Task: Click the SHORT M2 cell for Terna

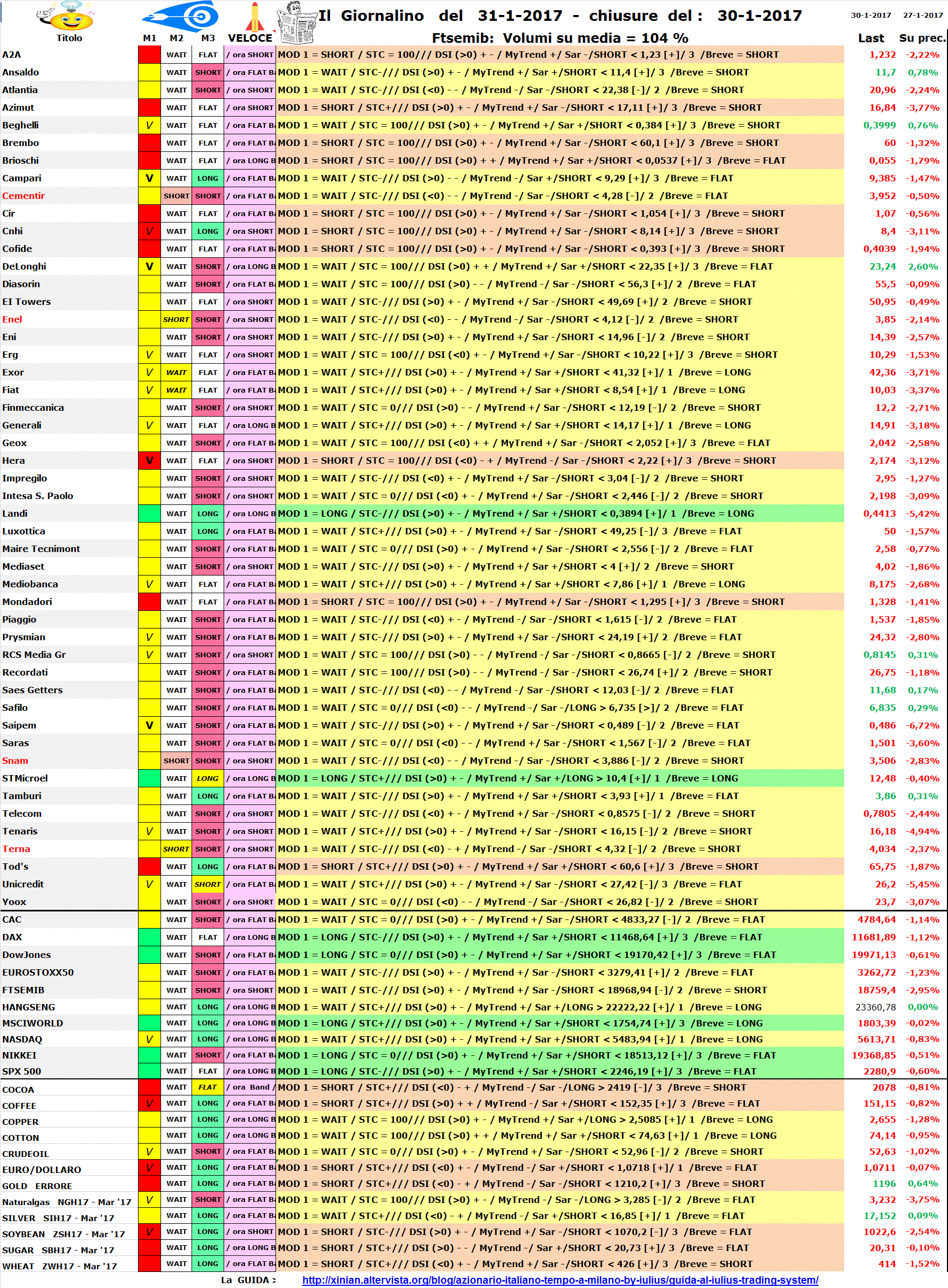Action: [x=176, y=848]
